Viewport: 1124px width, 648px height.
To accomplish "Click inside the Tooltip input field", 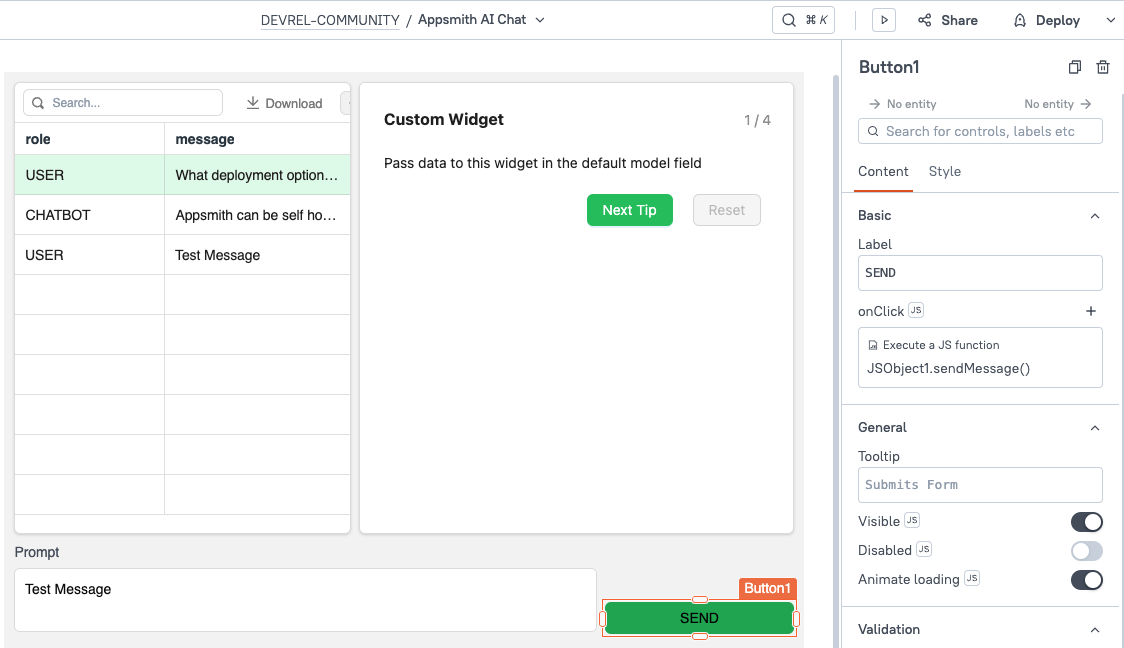I will point(980,485).
